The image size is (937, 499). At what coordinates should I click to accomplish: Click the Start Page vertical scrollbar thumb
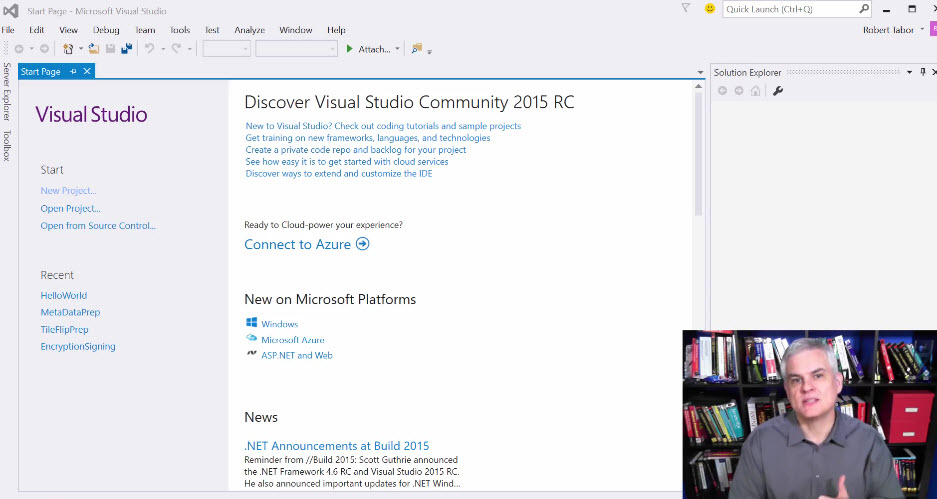[x=698, y=155]
